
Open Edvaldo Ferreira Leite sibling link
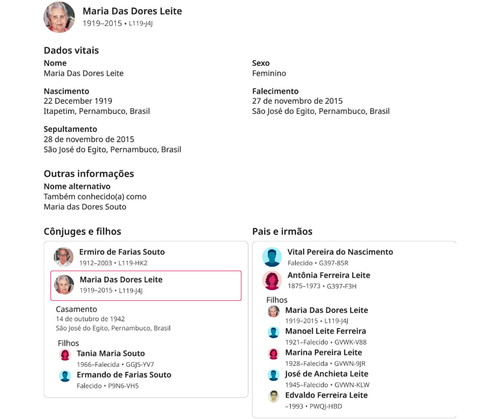326,395
